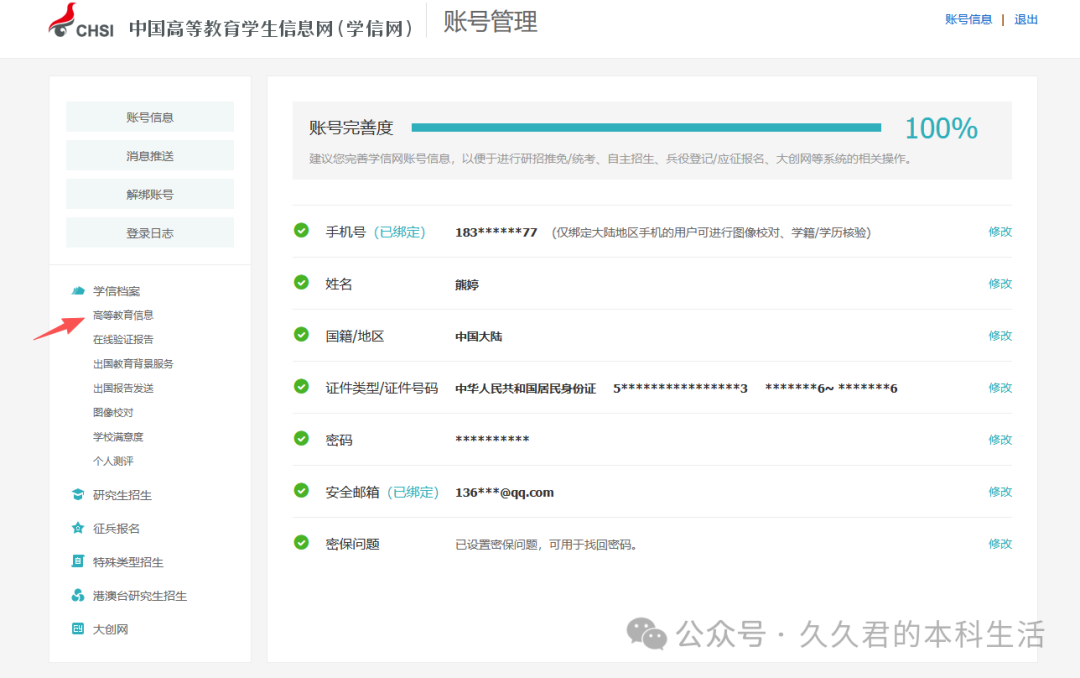Click the green check icon beside 安全邮箱
This screenshot has height=678, width=1080.
(x=301, y=490)
